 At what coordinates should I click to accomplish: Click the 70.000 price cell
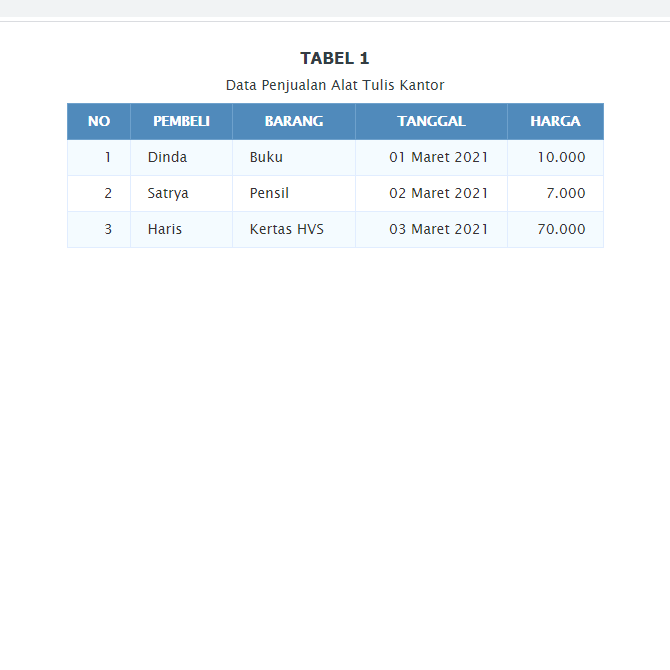(x=555, y=229)
